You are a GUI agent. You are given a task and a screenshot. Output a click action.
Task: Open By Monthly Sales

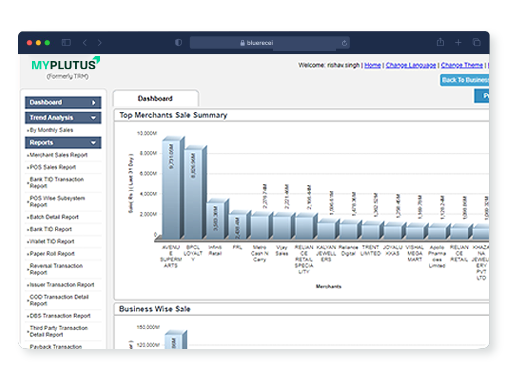pos(51,130)
